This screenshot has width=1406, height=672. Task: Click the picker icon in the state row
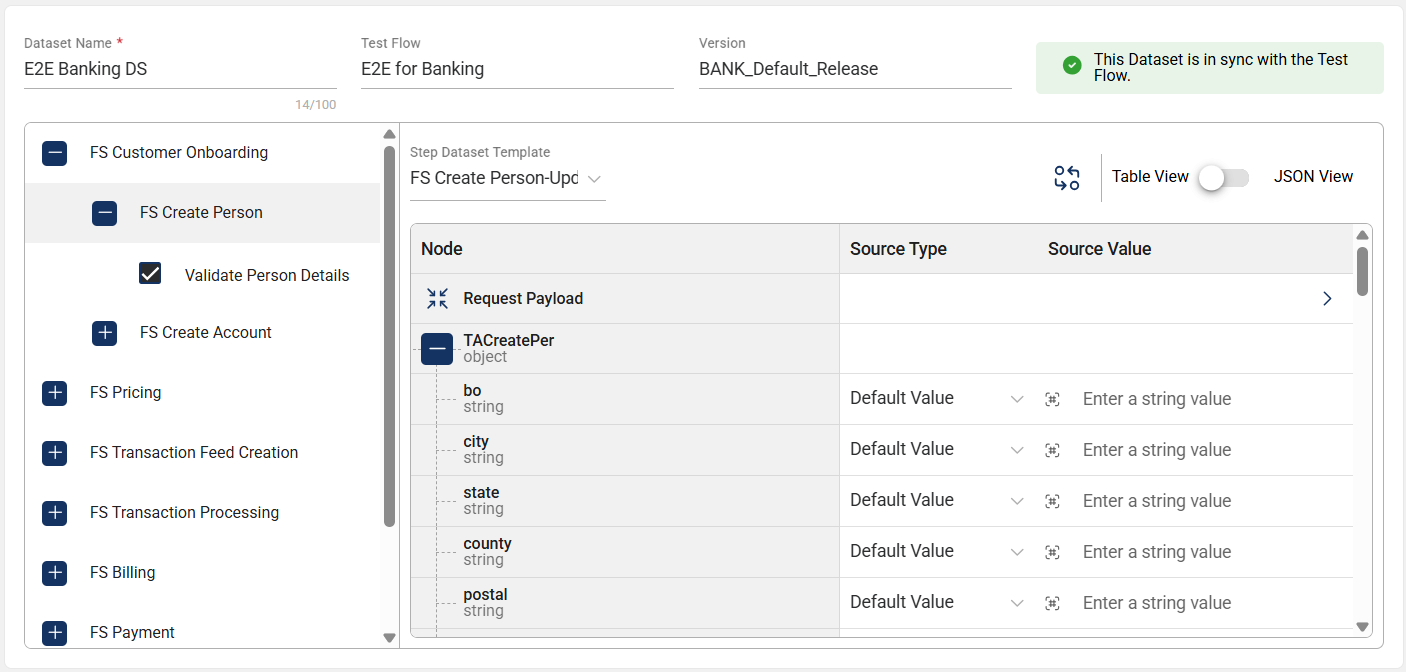[1052, 501]
